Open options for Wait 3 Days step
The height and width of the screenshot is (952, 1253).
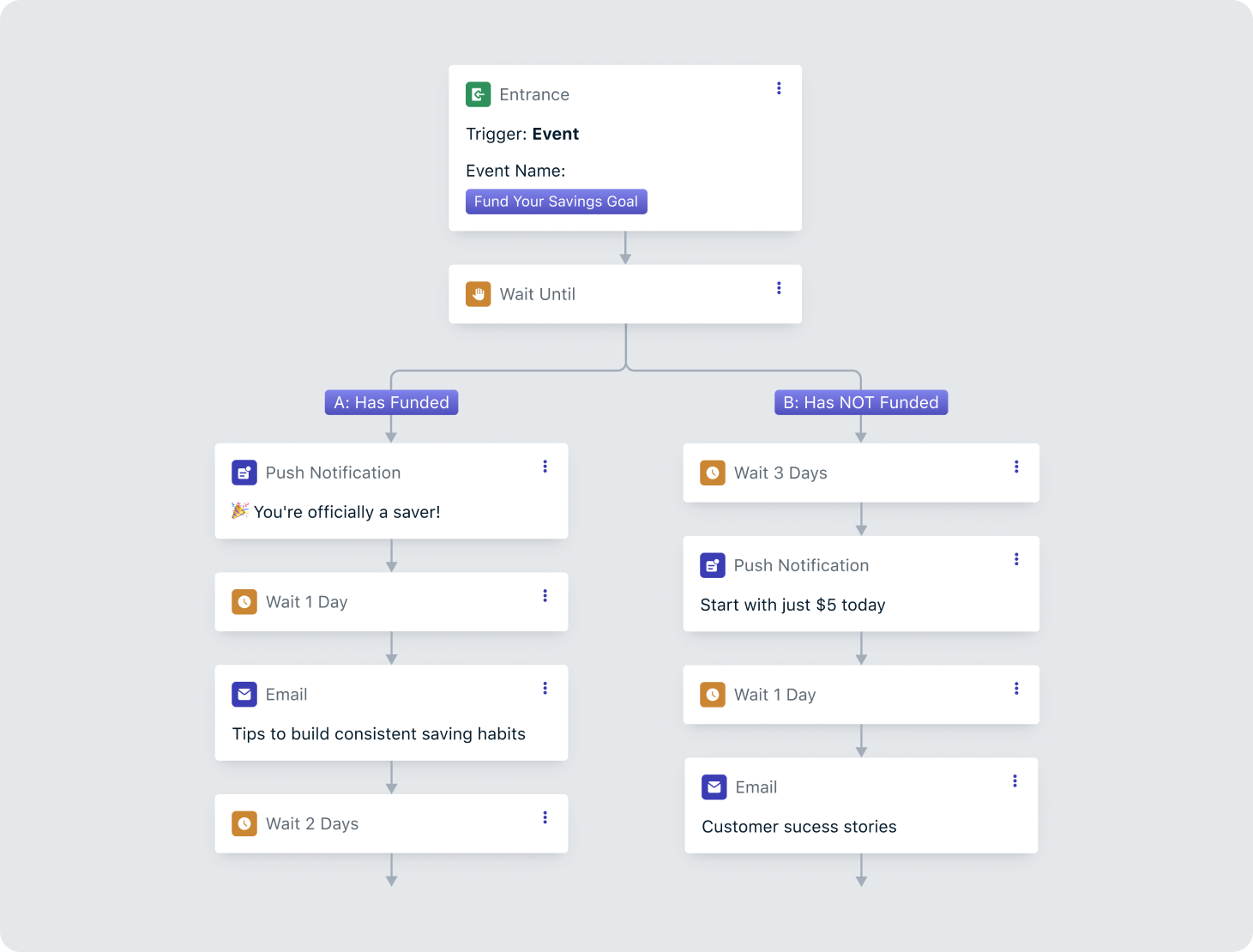(x=1016, y=467)
